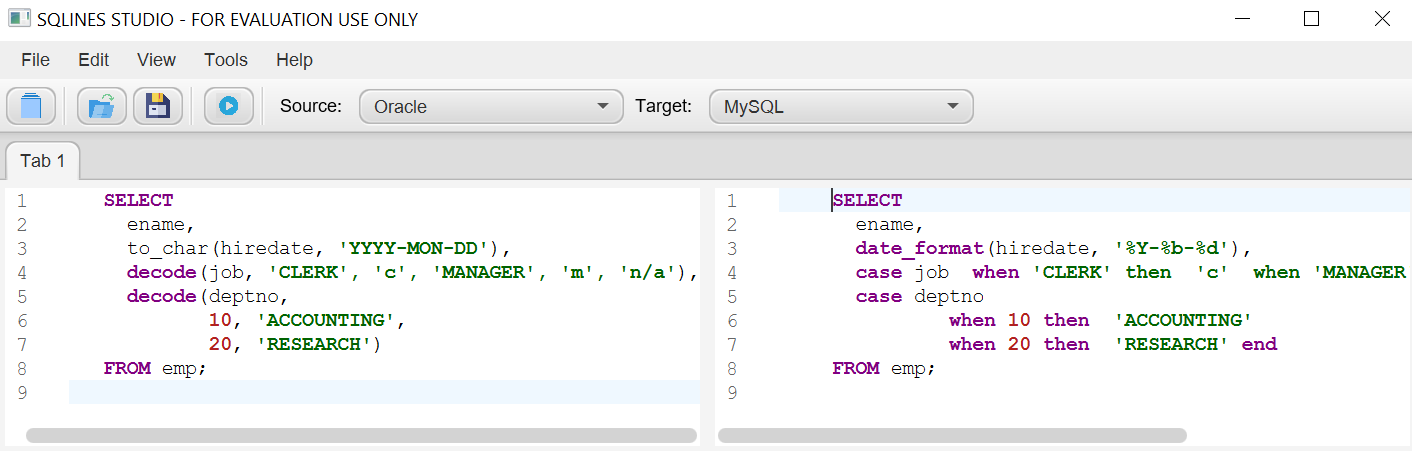Maximize the SQLines Studio window
This screenshot has width=1412, height=451.
pyautogui.click(x=1312, y=19)
